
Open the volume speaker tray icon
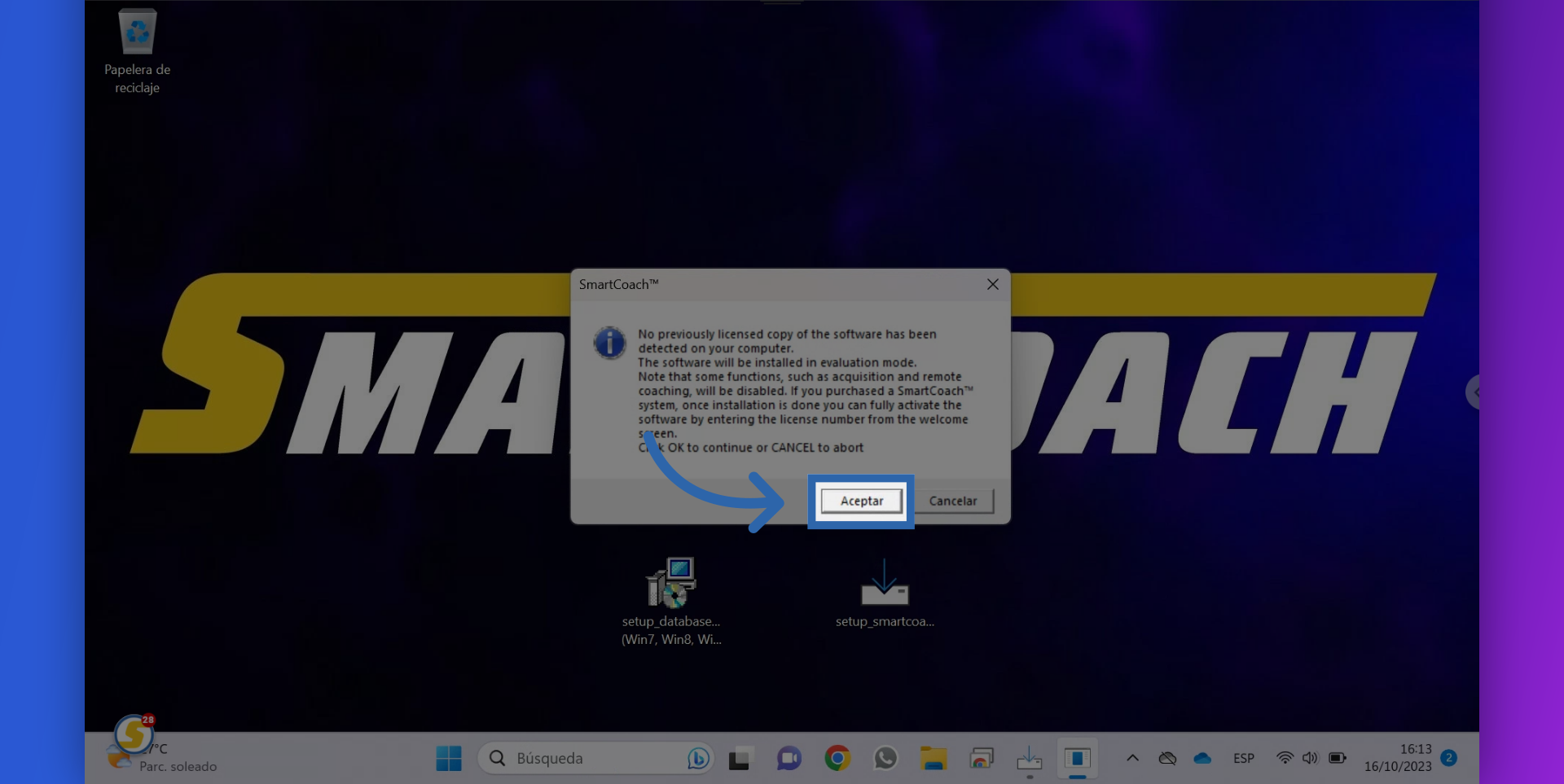(1310, 758)
